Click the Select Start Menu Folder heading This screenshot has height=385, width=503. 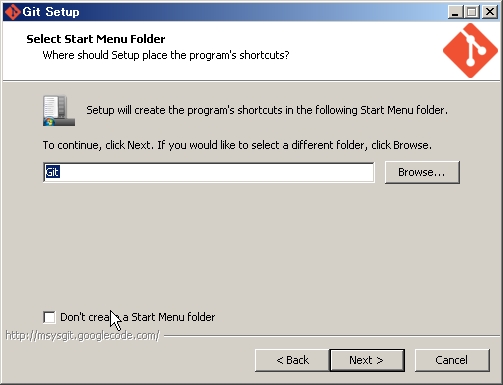tap(96, 39)
